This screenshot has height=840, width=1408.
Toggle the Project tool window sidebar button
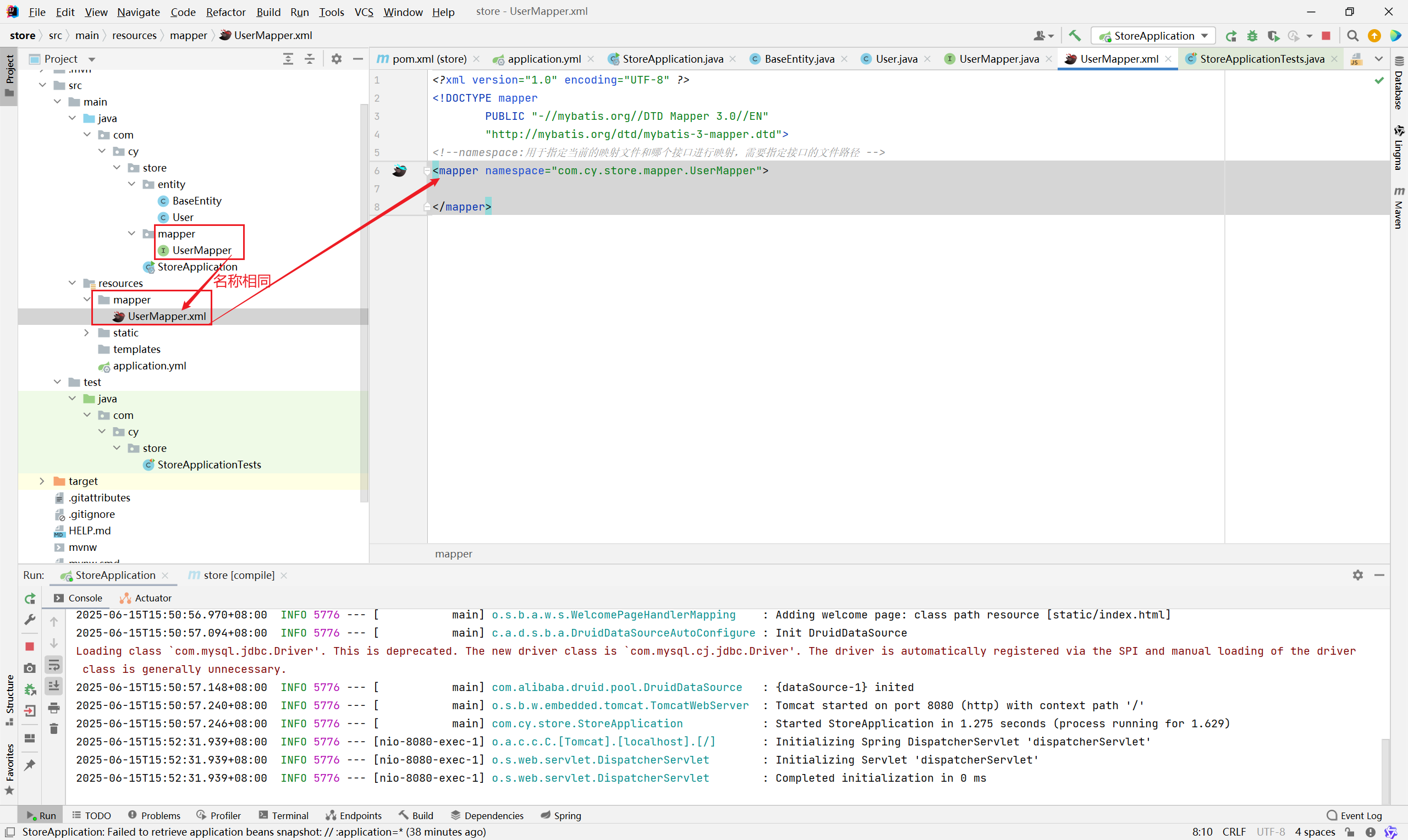(9, 75)
